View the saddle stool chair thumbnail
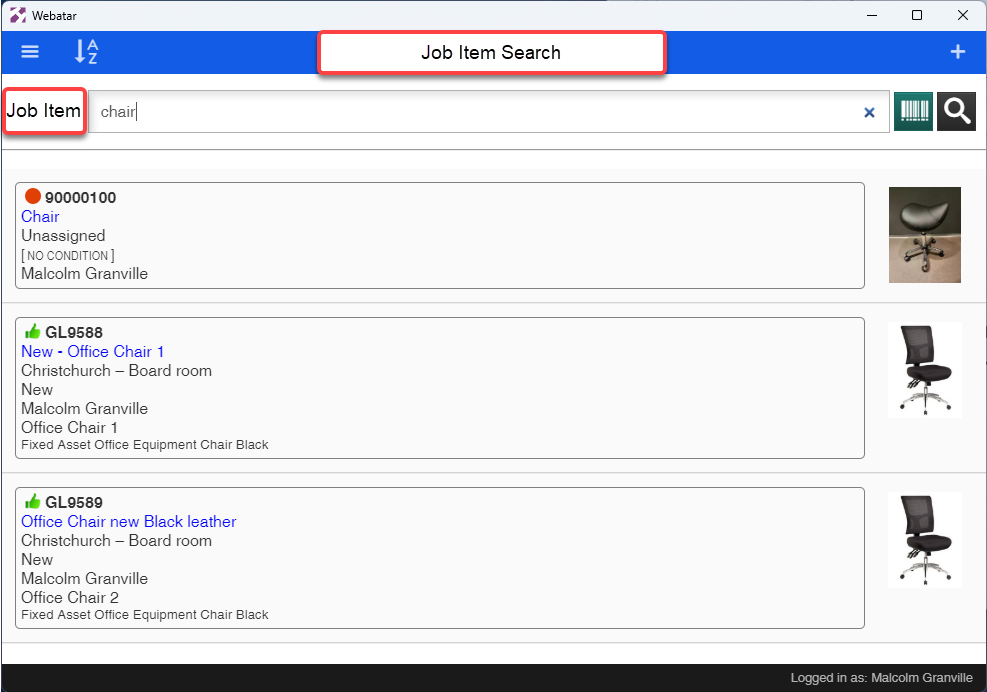The width and height of the screenshot is (987, 692). click(x=925, y=235)
